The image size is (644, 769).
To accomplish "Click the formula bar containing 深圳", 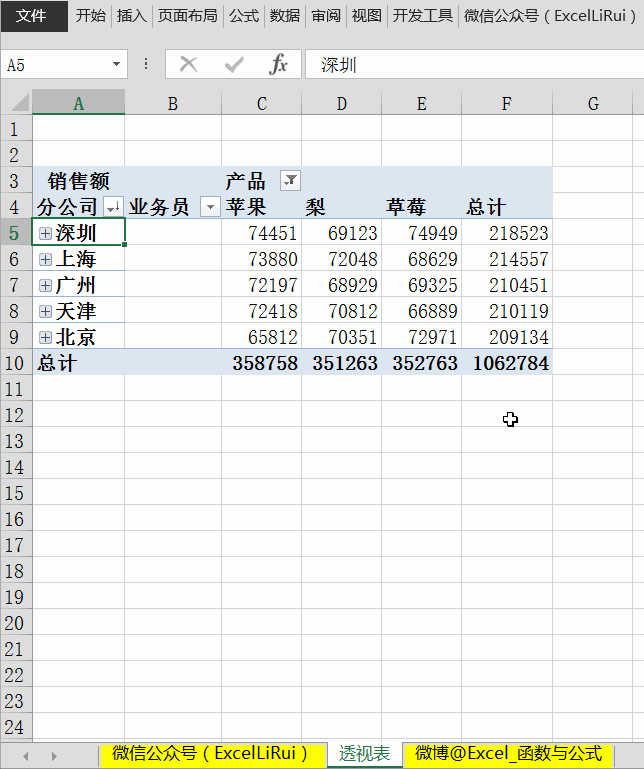I will coord(474,64).
